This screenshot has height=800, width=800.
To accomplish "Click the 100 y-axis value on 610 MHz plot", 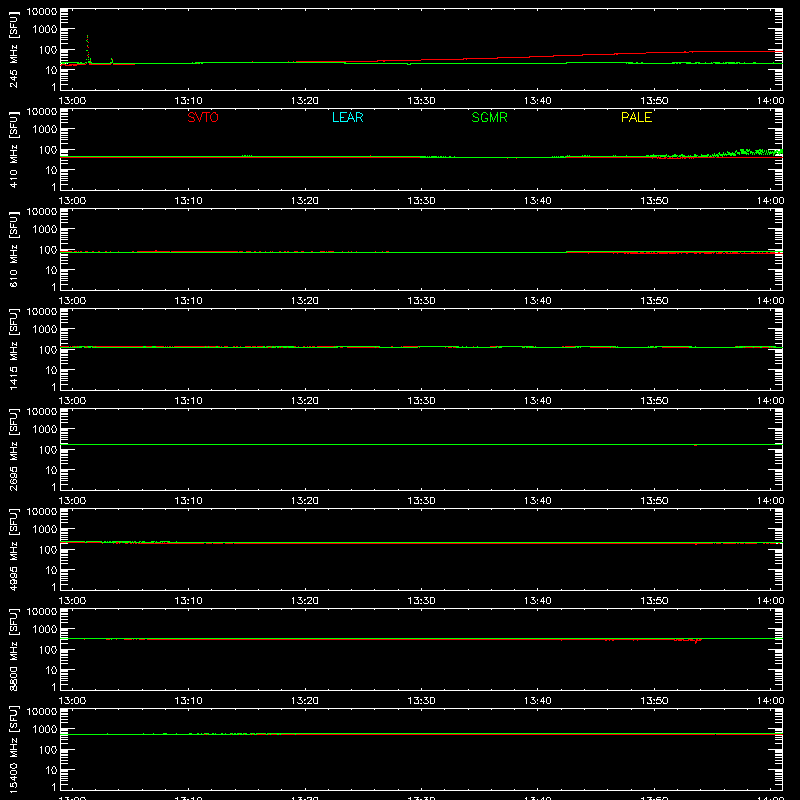I will click(x=48, y=250).
